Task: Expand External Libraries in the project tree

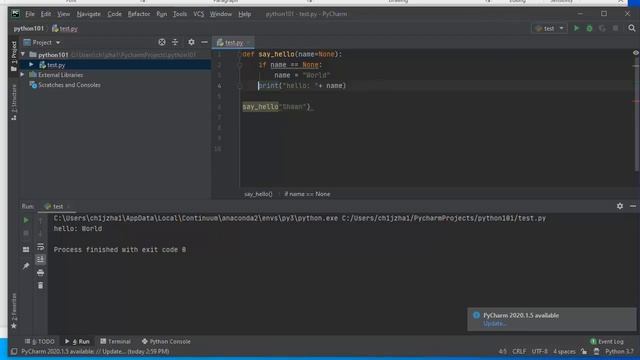Action: [x=23, y=75]
